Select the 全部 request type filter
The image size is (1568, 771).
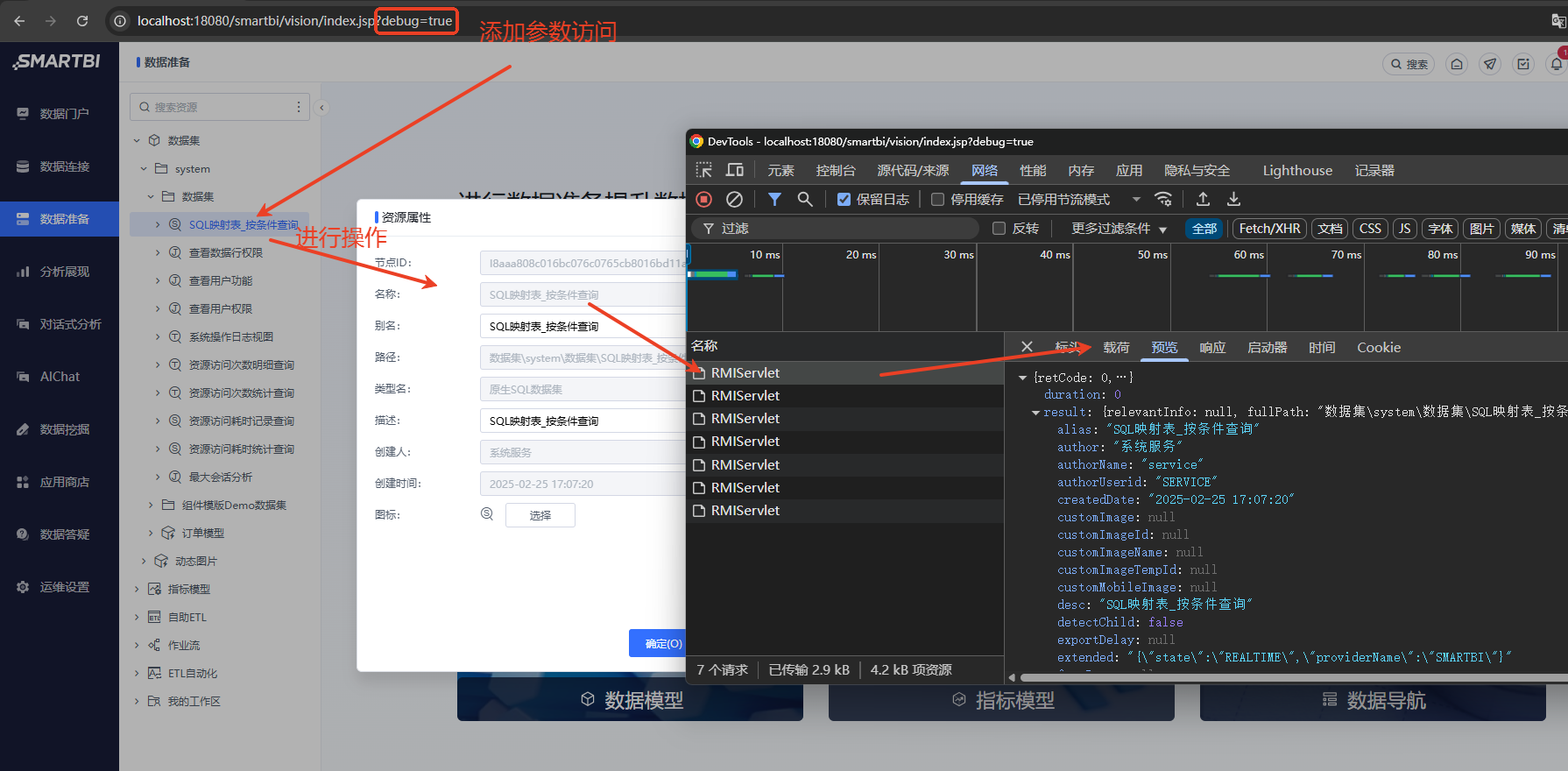(1204, 229)
